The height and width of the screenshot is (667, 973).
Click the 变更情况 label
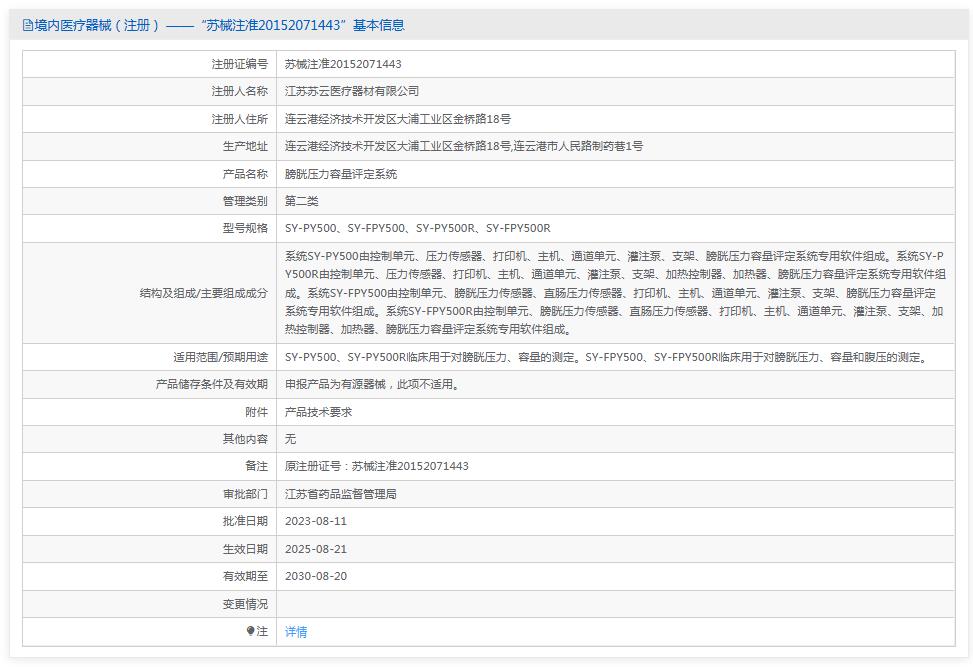(245, 604)
